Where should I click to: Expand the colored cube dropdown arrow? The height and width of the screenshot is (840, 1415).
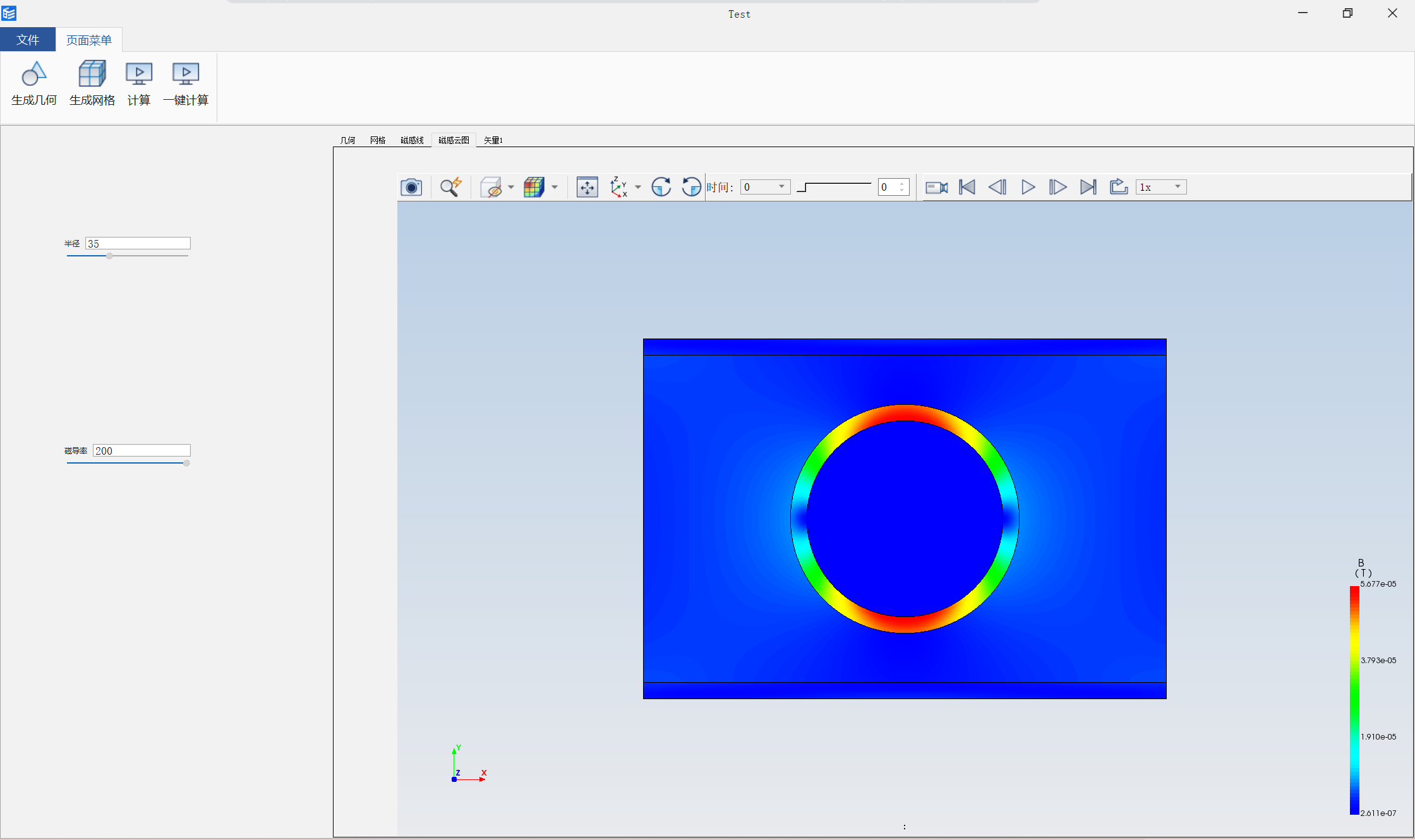tap(555, 188)
